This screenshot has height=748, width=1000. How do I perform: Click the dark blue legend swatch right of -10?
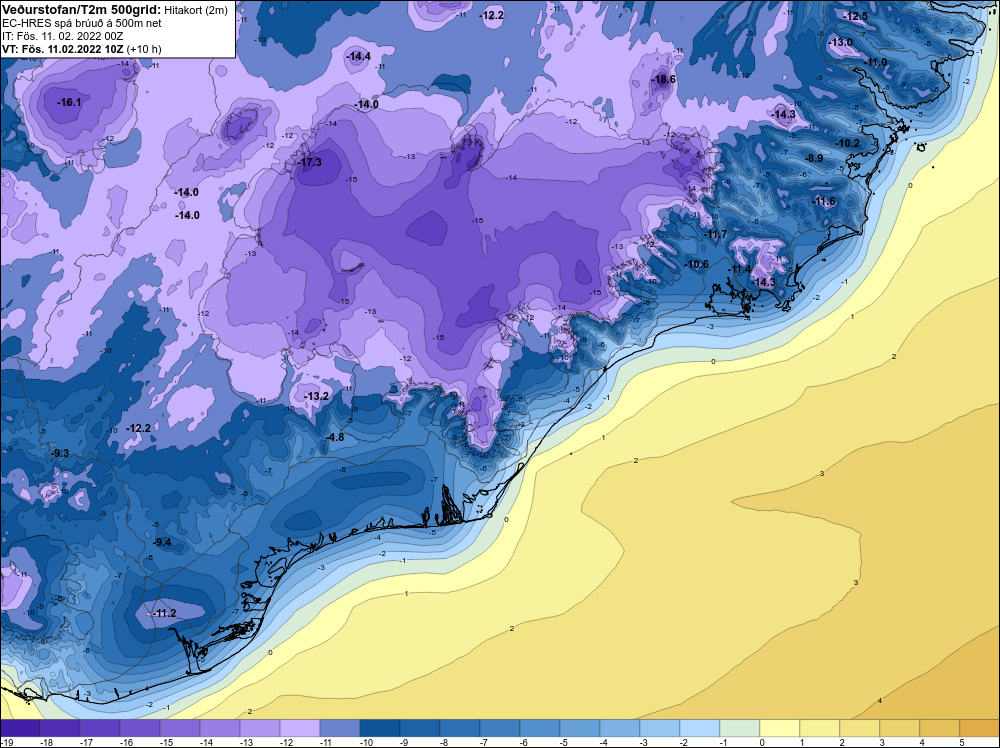[379, 728]
